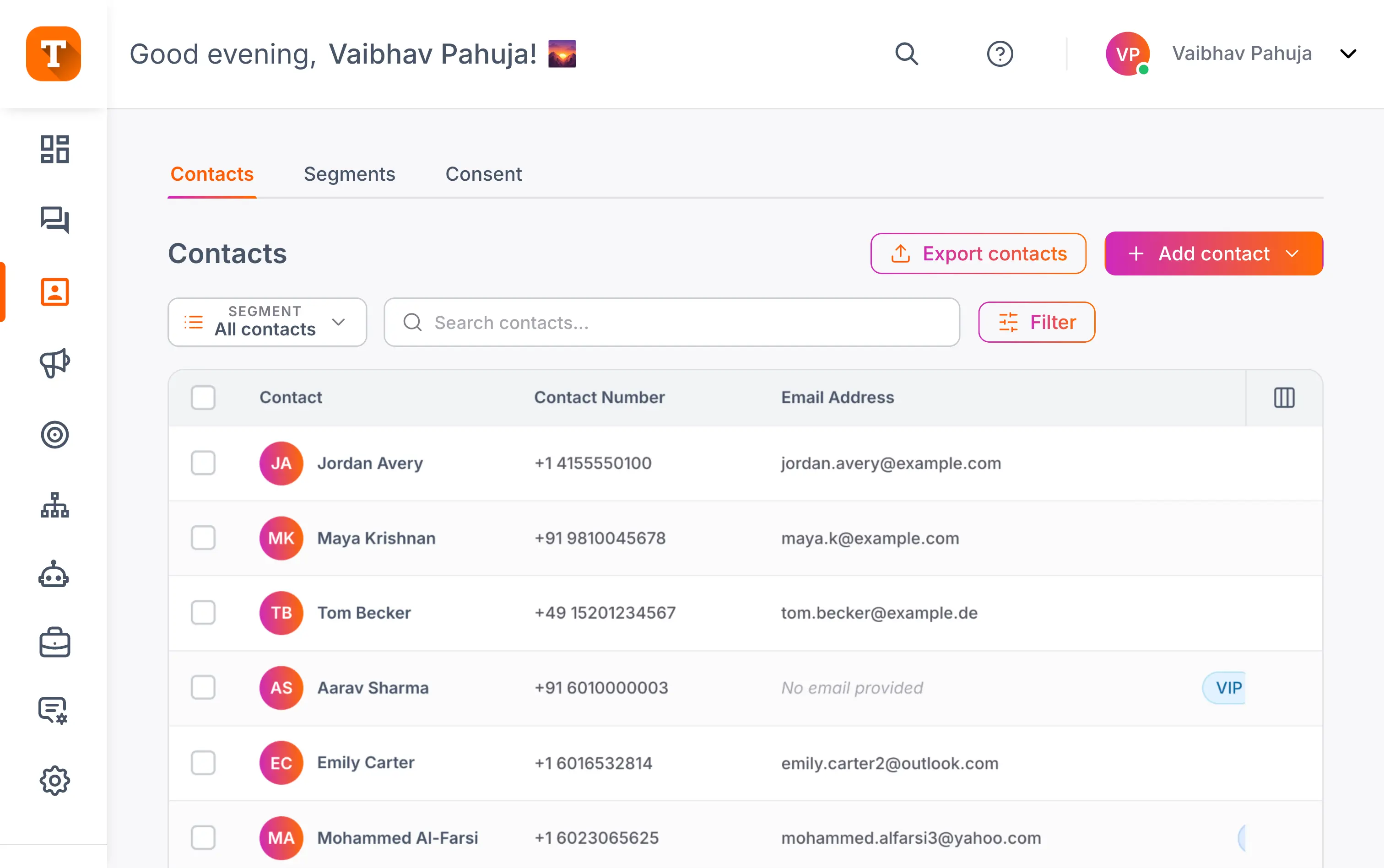1384x868 pixels.
Task: Open Mohammed Al-Farsi contact name
Action: pos(397,838)
